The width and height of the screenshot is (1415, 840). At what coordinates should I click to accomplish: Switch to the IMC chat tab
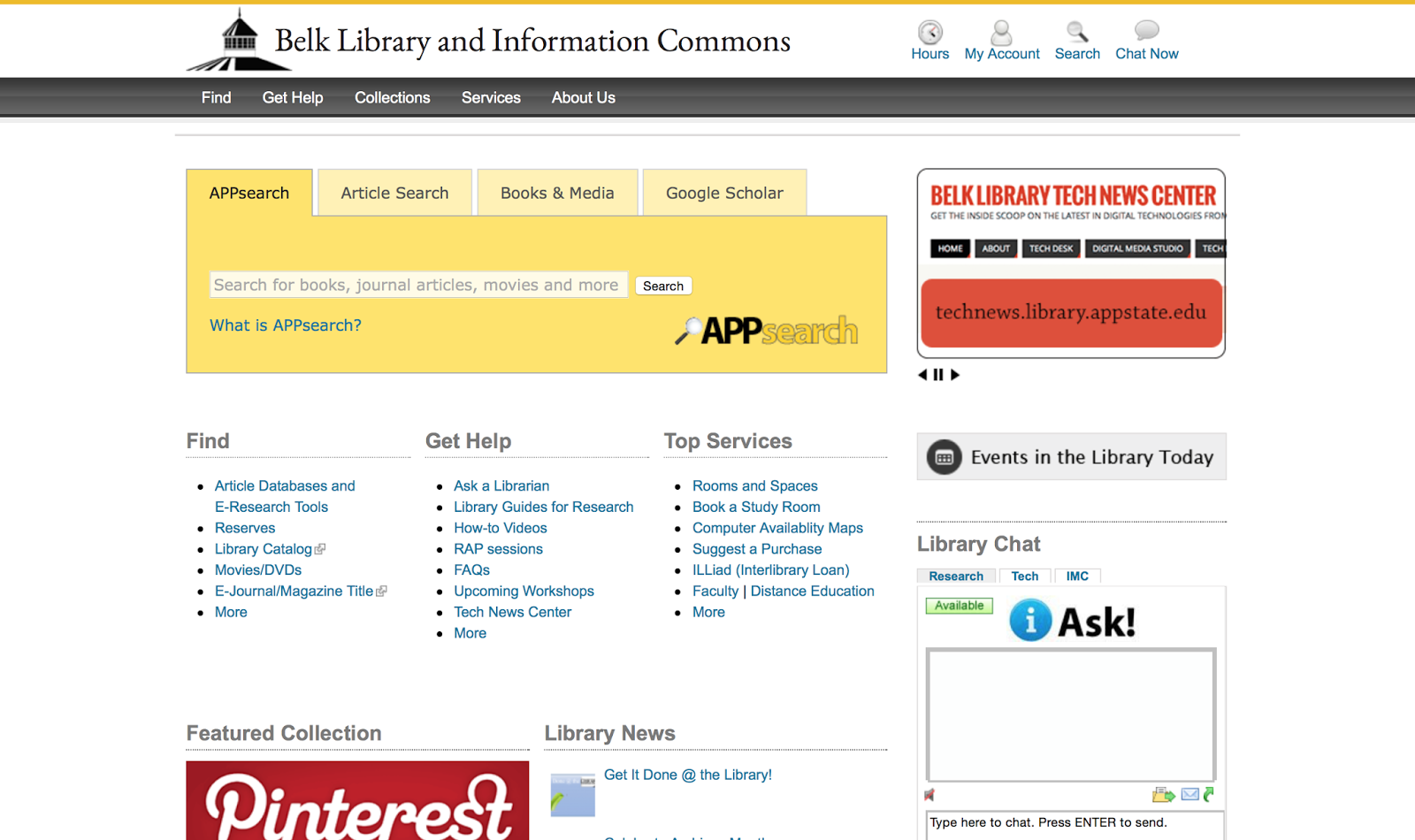(1077, 576)
